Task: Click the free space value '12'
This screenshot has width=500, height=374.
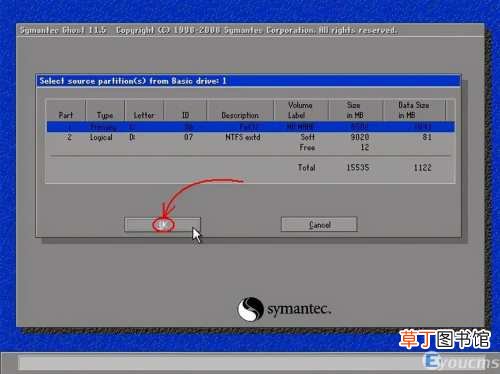Action: pos(365,147)
